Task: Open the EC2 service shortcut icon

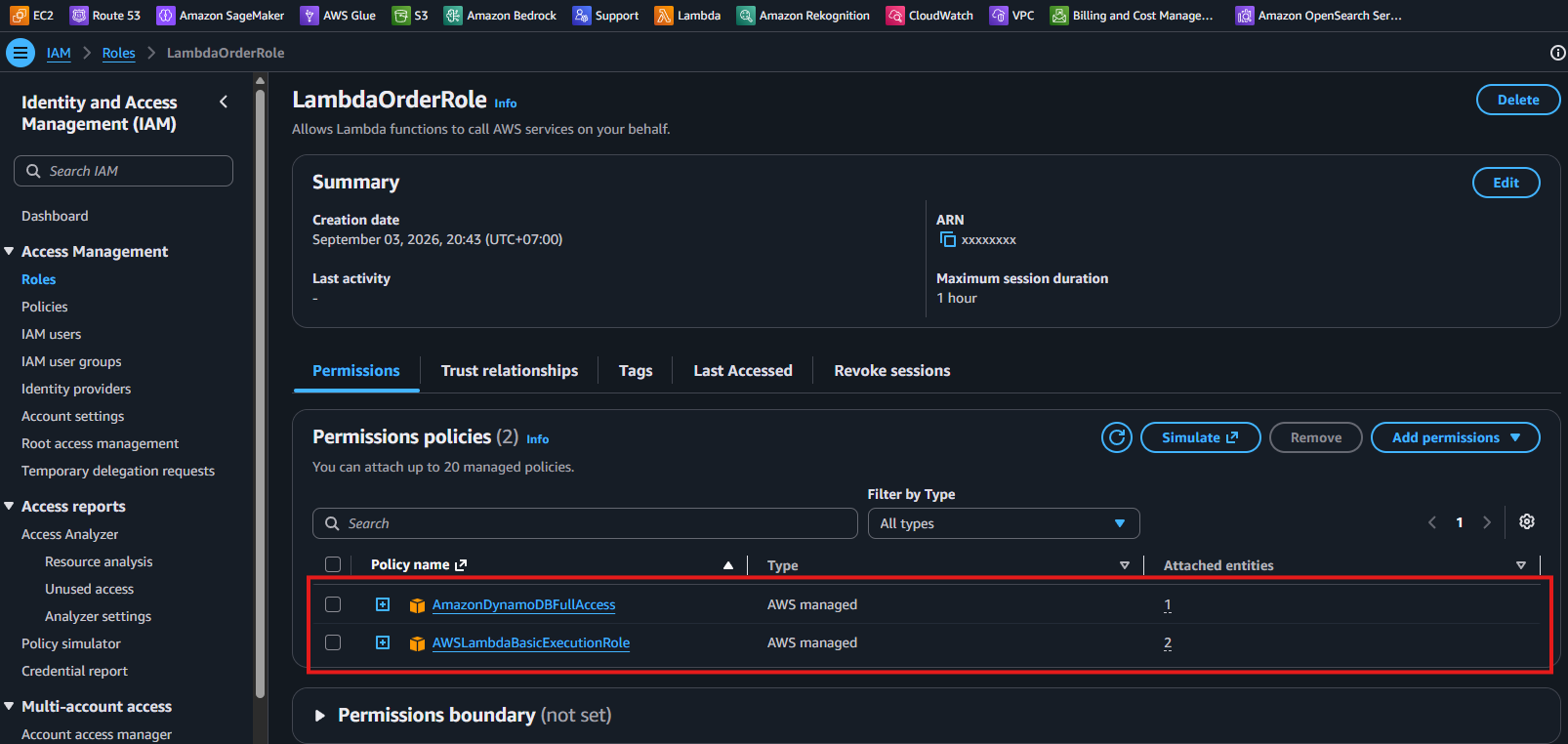Action: pyautogui.click(x=20, y=16)
